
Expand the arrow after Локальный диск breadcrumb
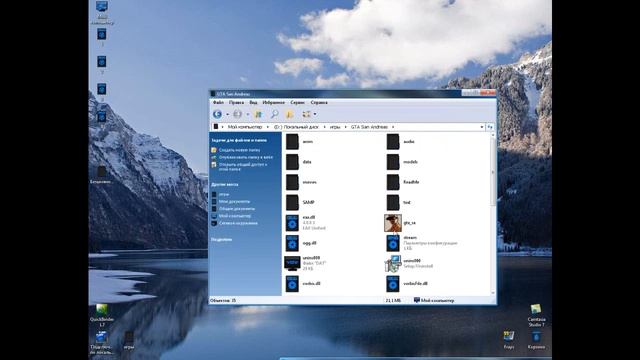[x=324, y=127]
